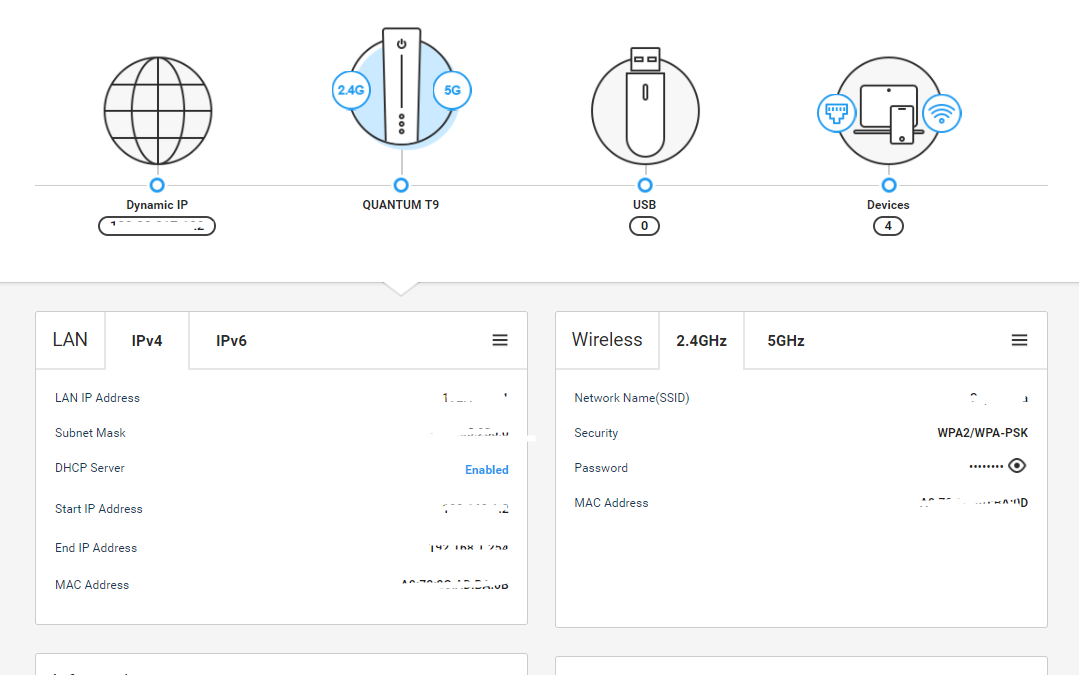
Task: Open the Devices computer-and-phone icon
Action: [x=888, y=111]
